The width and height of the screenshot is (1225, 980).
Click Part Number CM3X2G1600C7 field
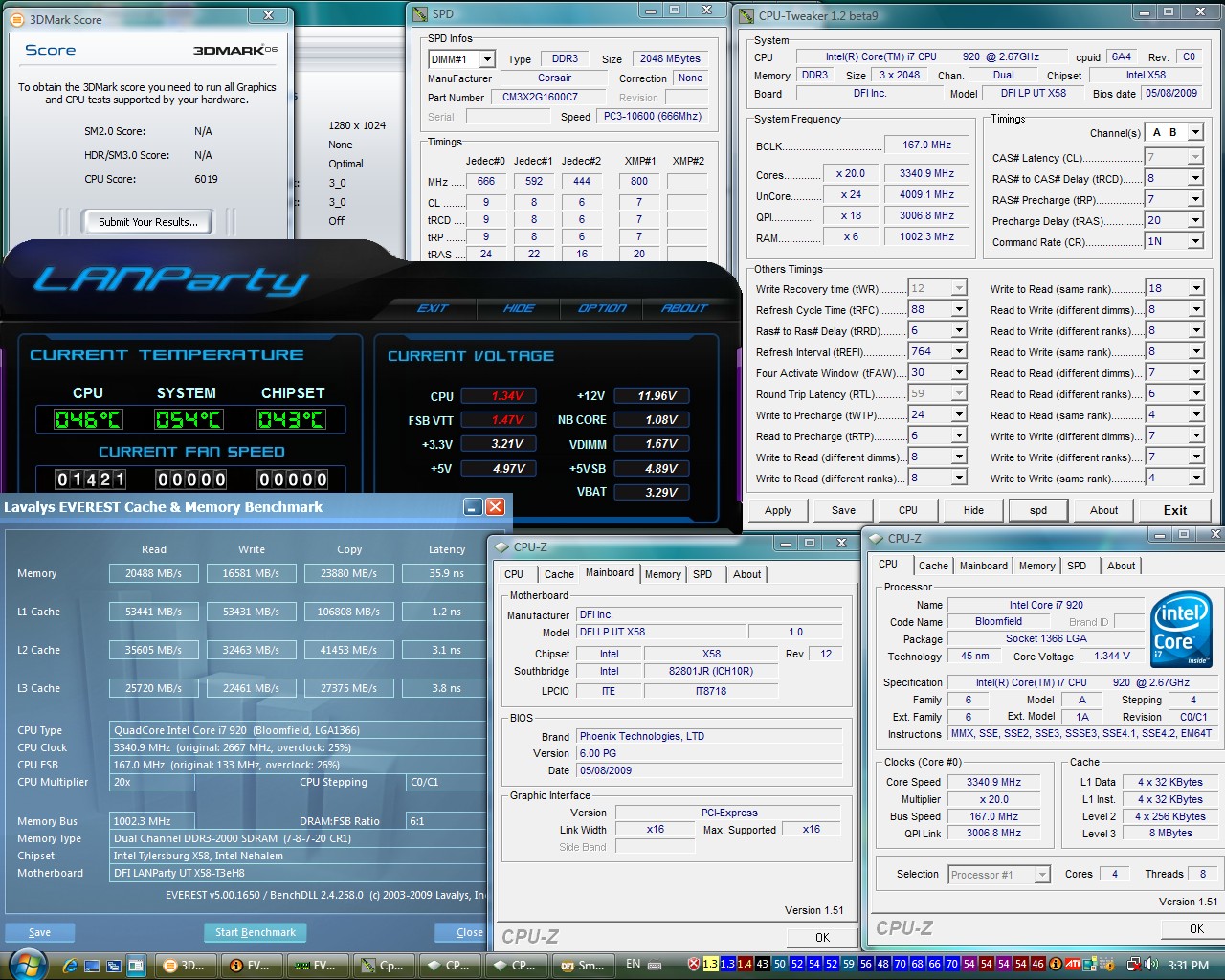(x=548, y=97)
